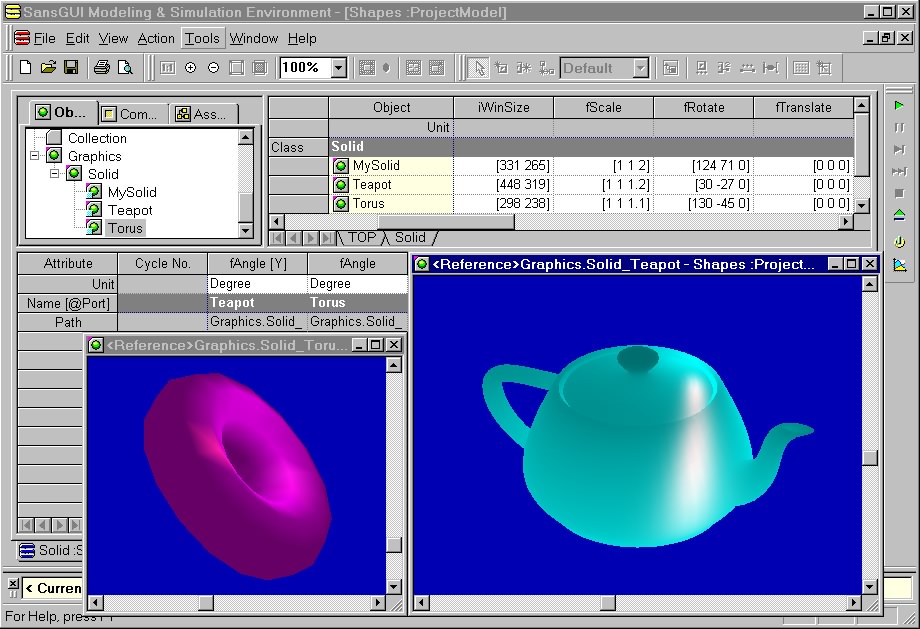Open the plot chart icon on right toolbar
The height and width of the screenshot is (629, 920).
899,265
